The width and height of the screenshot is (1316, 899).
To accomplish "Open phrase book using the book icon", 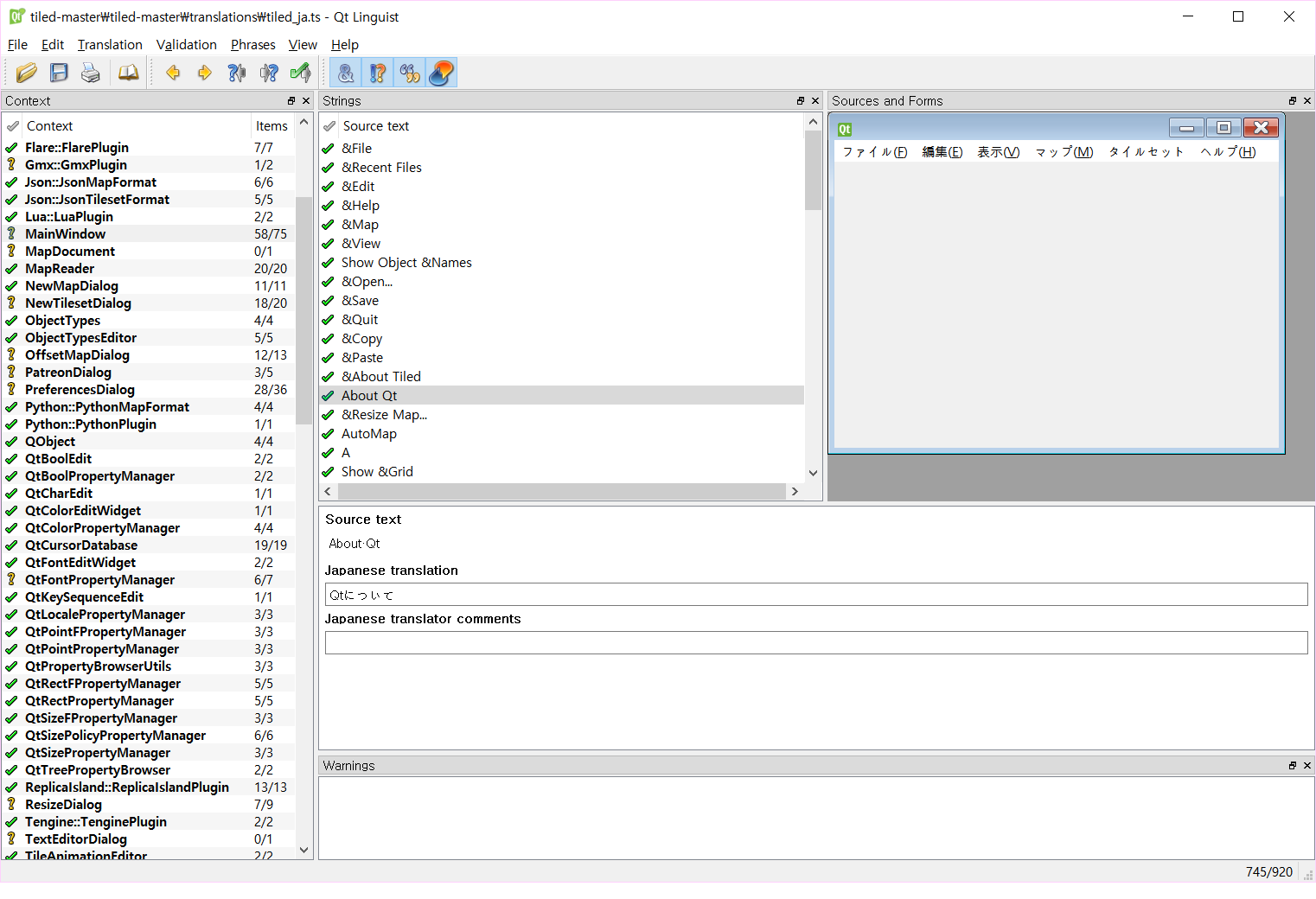I will point(128,73).
